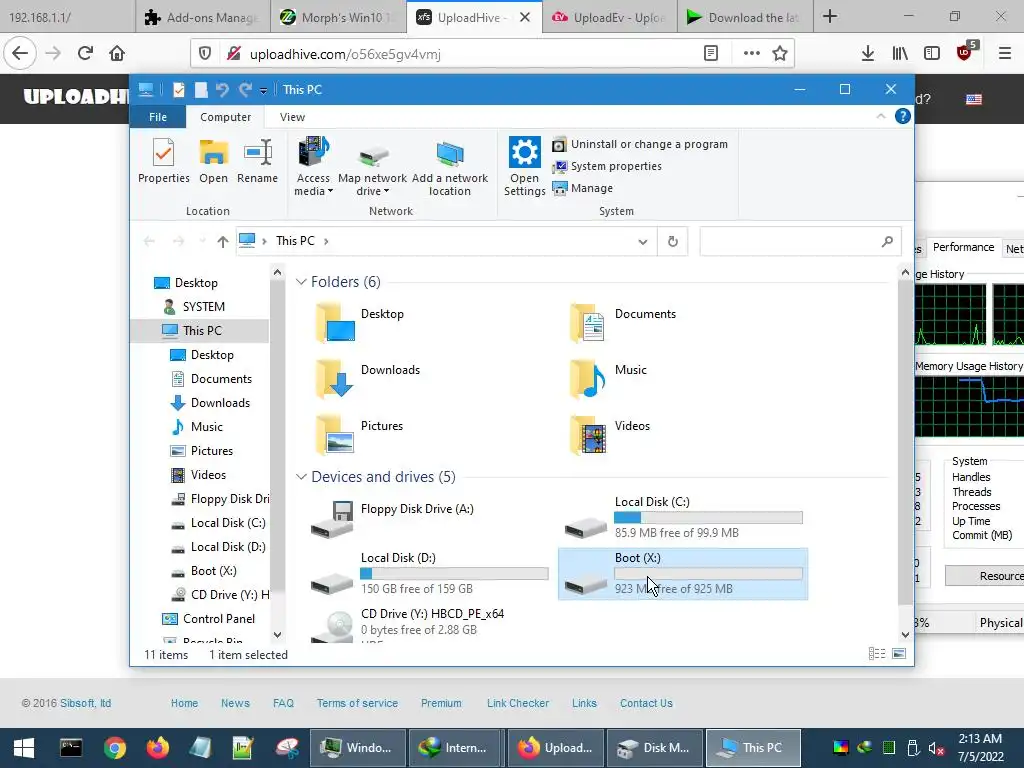
Task: Click Boot (X:) in navigation pane
Action: tap(214, 571)
